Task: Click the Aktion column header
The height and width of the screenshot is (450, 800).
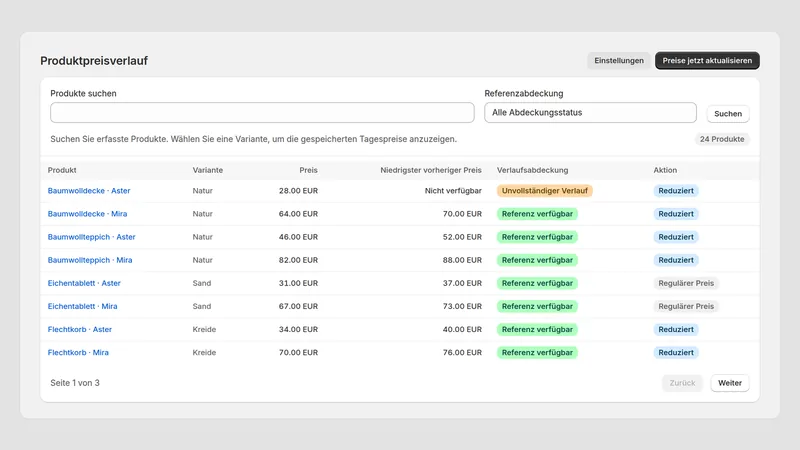Action: click(665, 170)
